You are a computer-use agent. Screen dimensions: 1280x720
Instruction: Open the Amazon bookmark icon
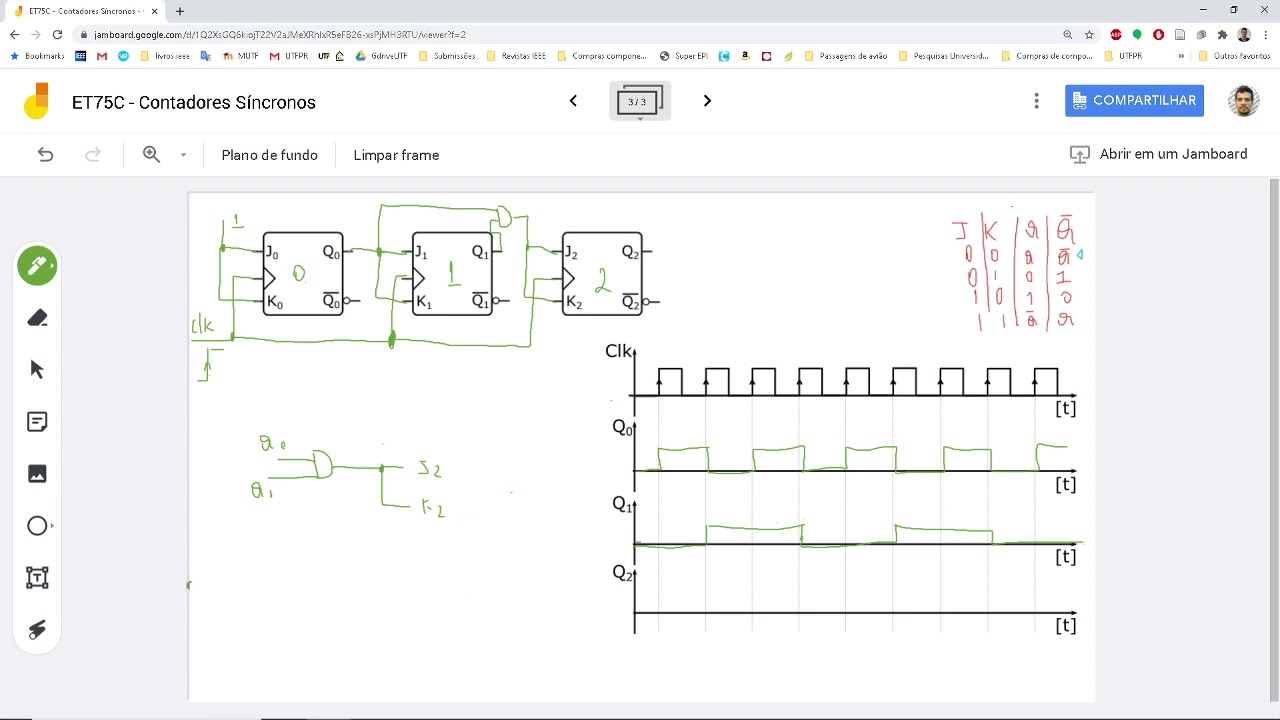pos(745,56)
